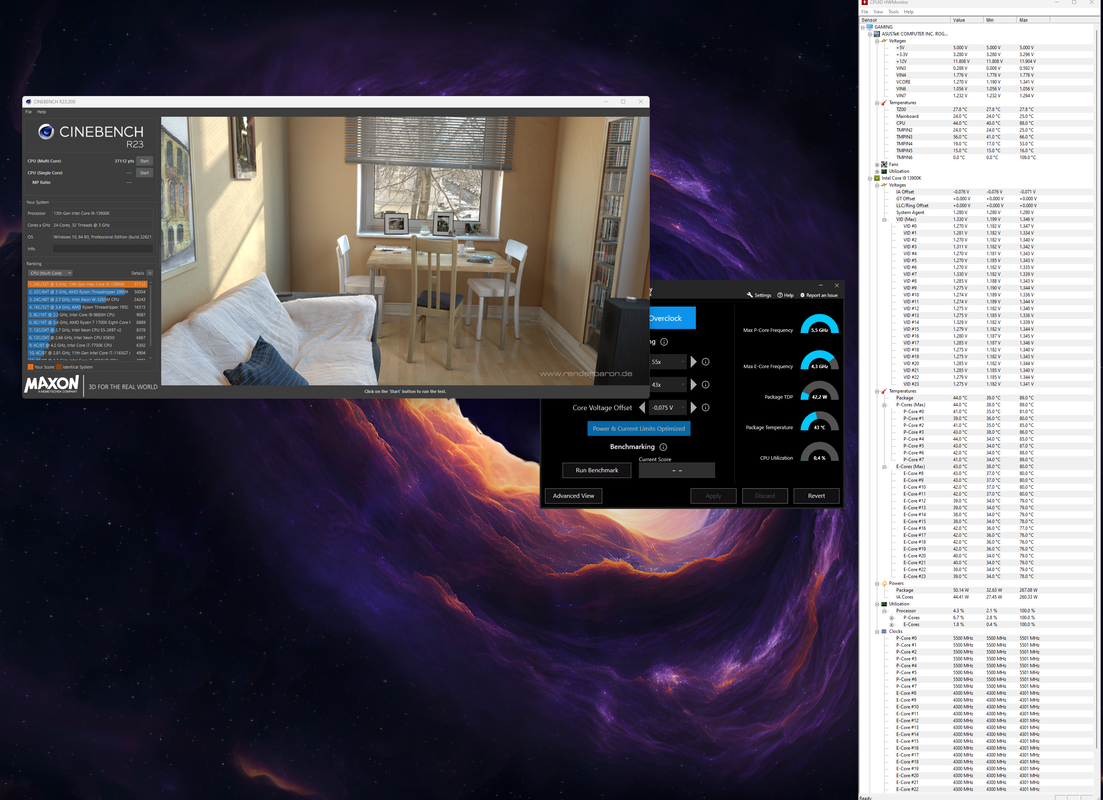Click the info icon beside 43x ratio
Screen dimensions: 1103x800
[706, 385]
